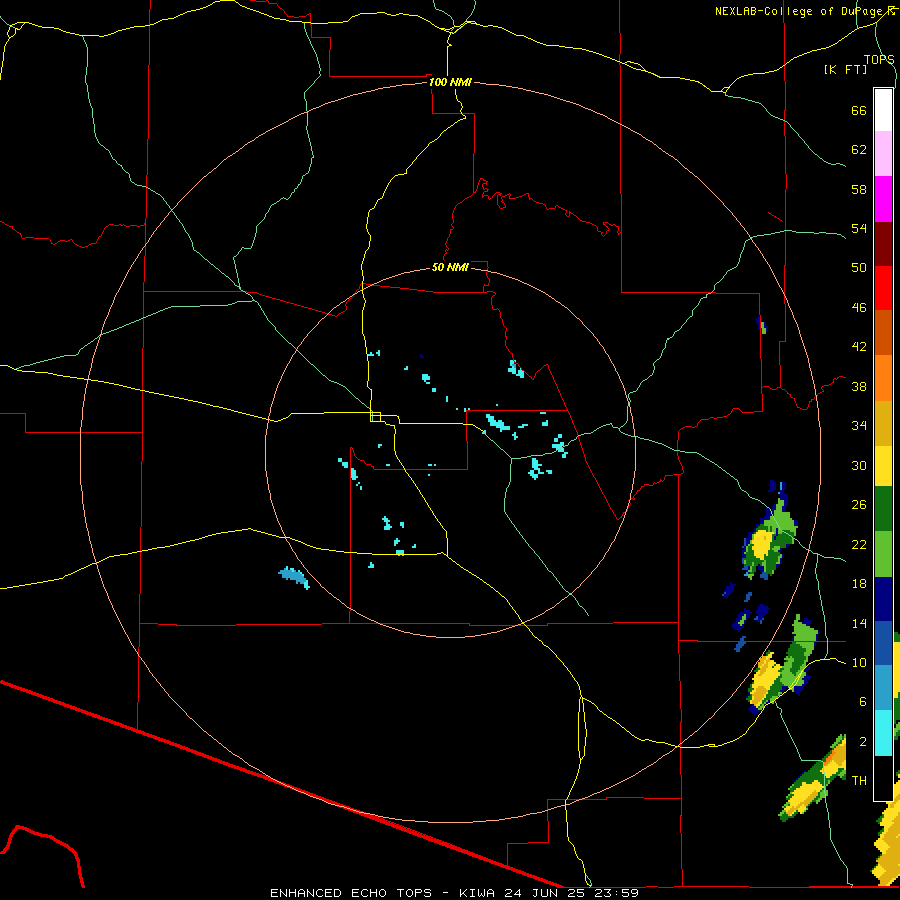This screenshot has height=900, width=900.
Task: Pick the cyan legend swatch
Action: point(883,733)
